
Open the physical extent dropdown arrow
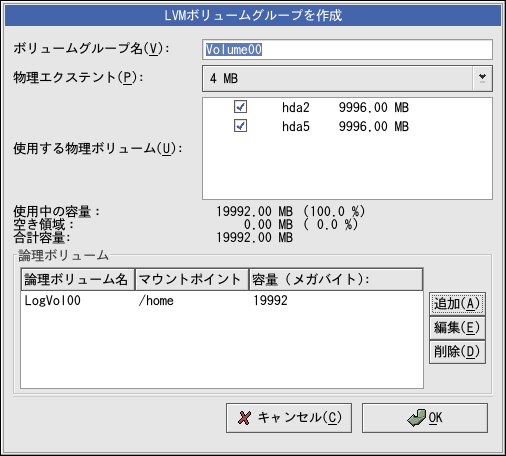[x=482, y=78]
